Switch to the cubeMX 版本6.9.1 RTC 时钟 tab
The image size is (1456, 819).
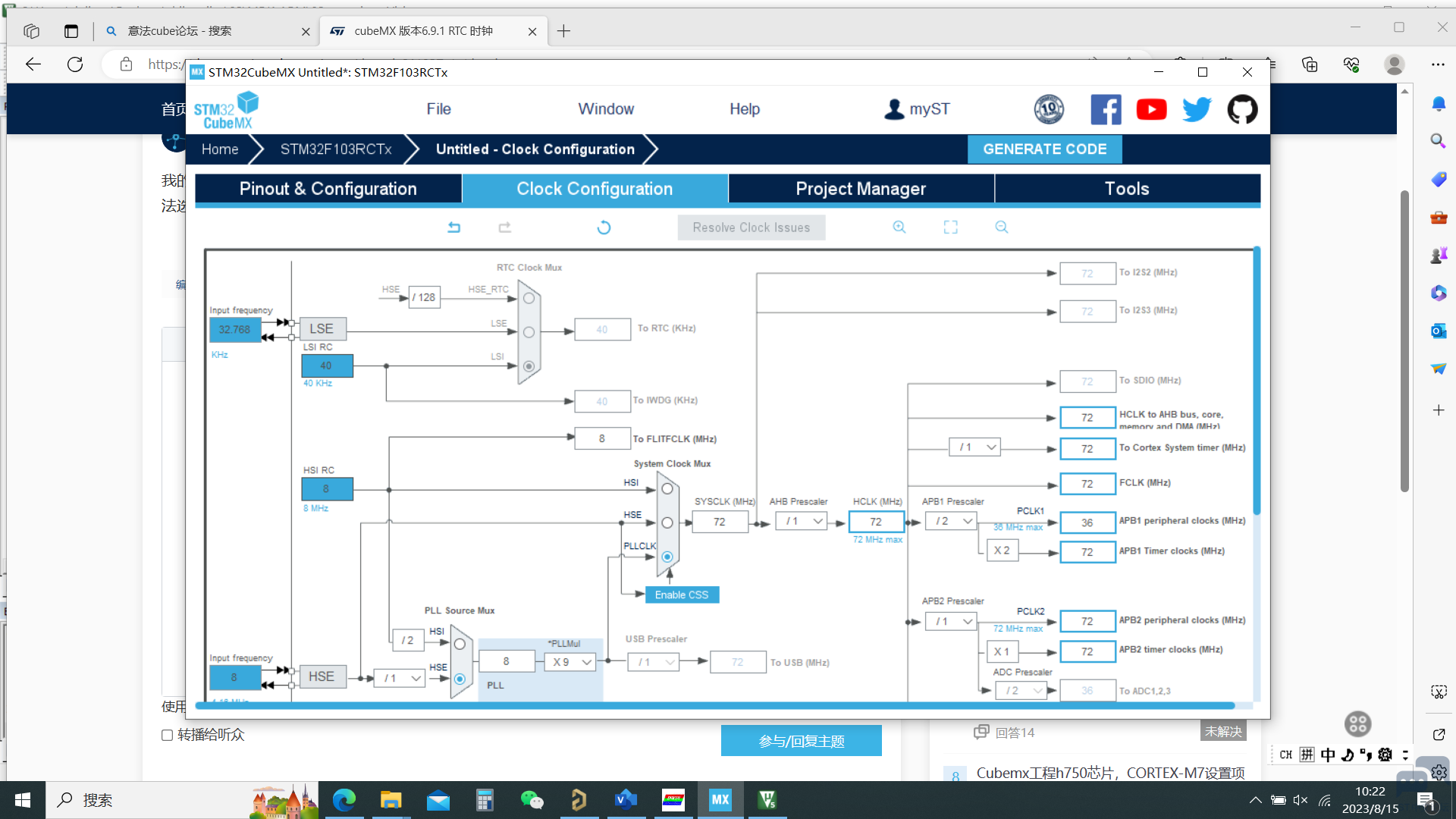coord(433,31)
